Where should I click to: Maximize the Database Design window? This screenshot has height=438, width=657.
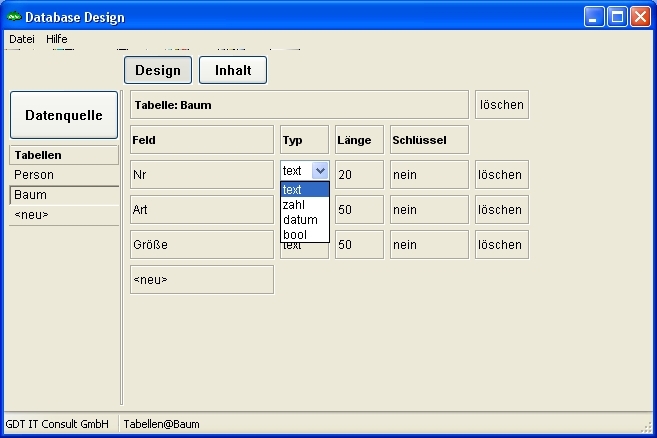618,17
